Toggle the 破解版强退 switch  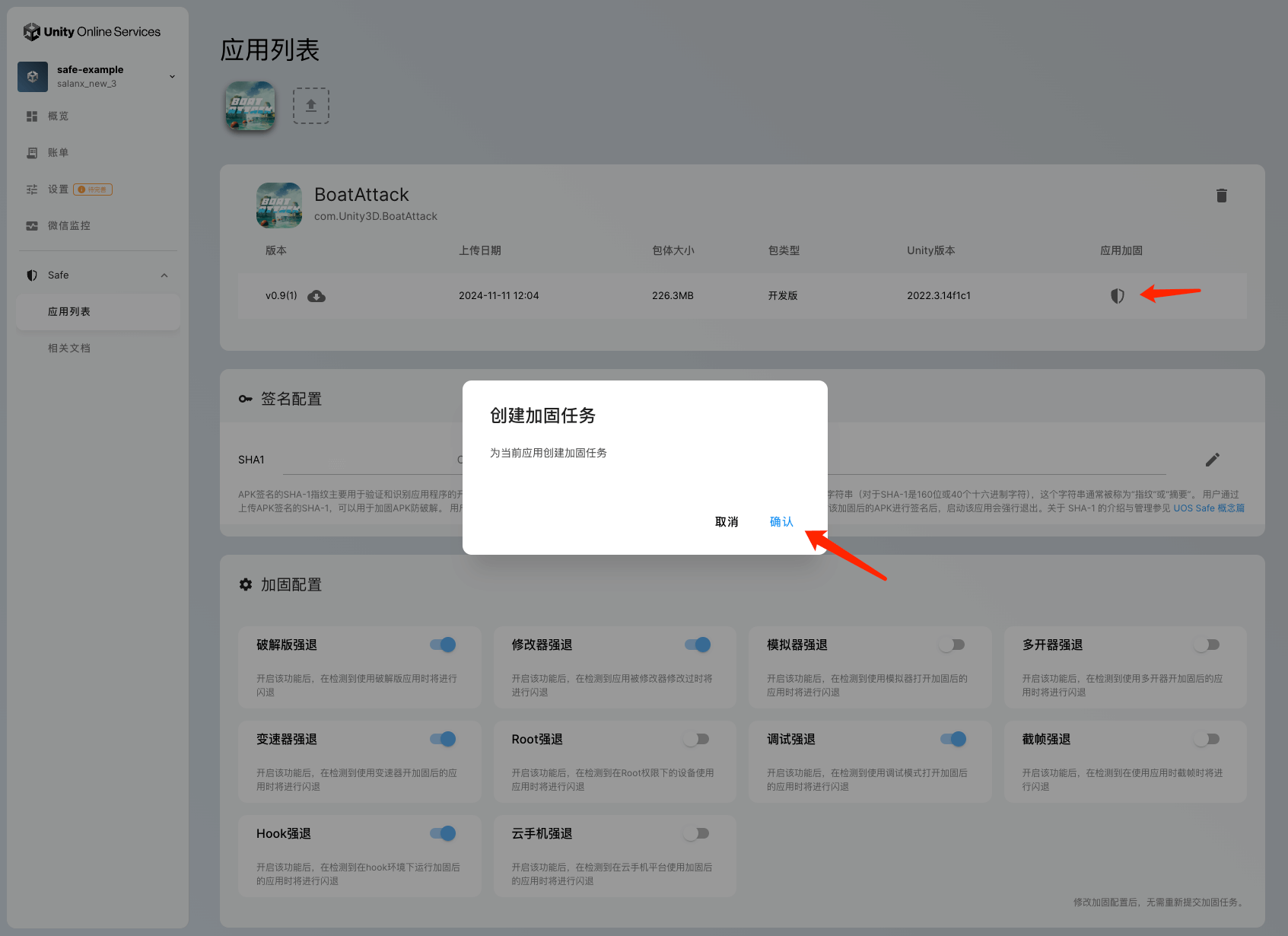click(x=443, y=645)
